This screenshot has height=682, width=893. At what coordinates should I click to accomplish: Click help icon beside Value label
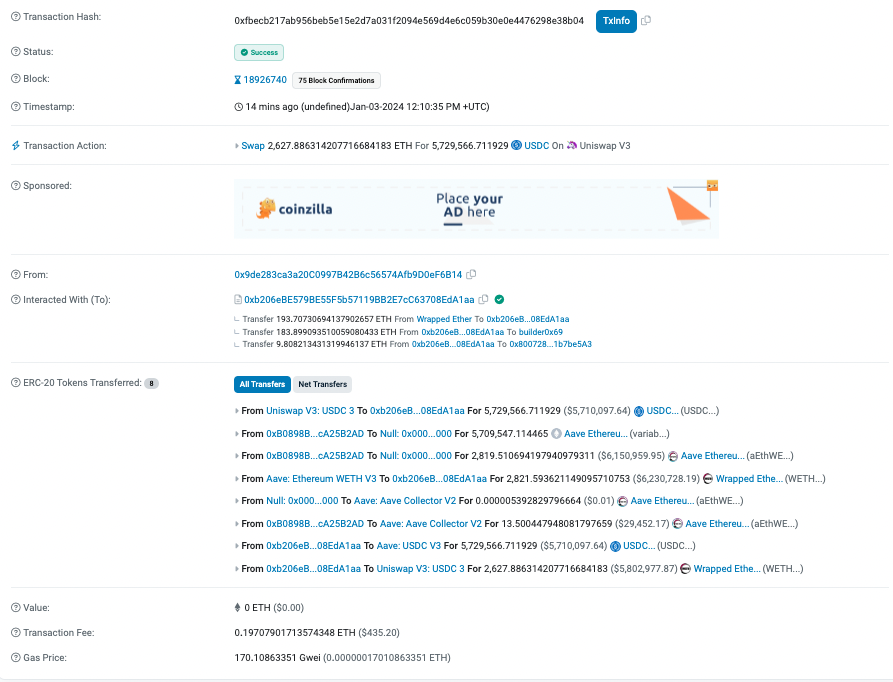(x=16, y=608)
